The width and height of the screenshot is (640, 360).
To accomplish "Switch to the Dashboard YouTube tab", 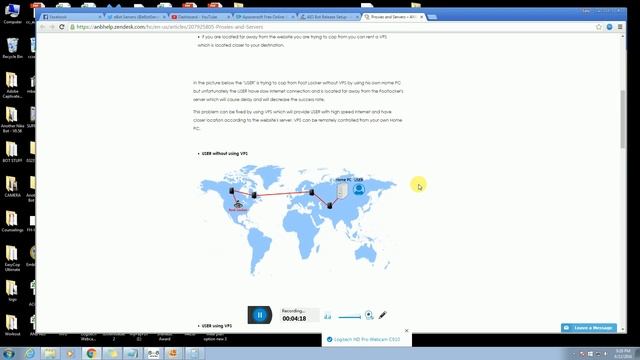I will [x=200, y=17].
